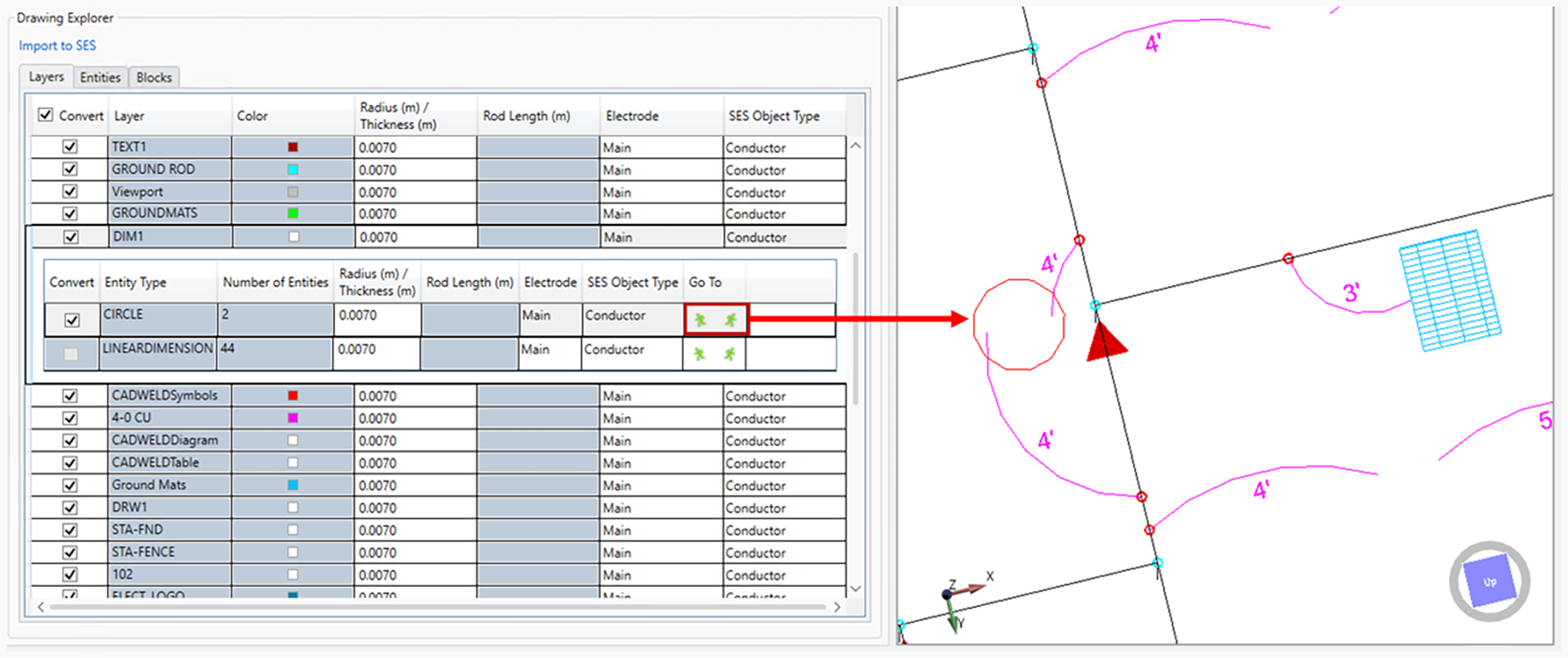The width and height of the screenshot is (1568, 658).
Task: Open Electrode cell for CIRCLE entity
Action: (x=550, y=319)
